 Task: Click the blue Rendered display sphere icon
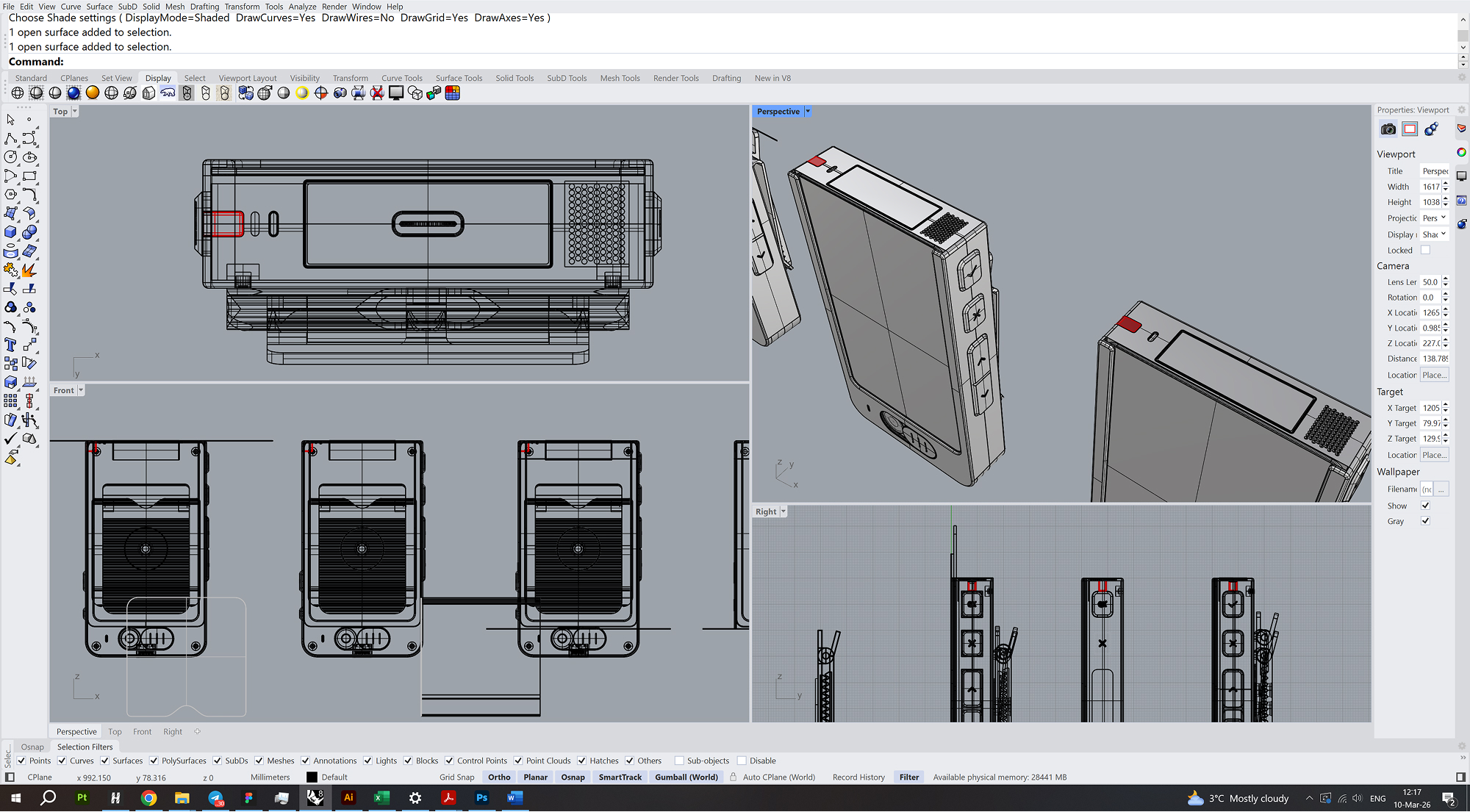click(x=73, y=93)
